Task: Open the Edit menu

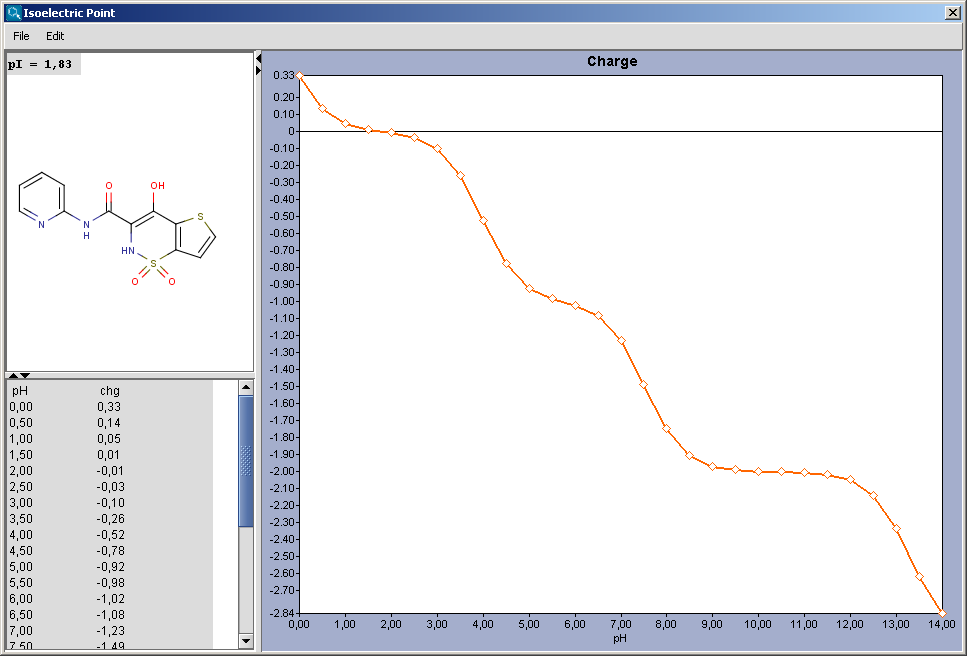Action: (55, 36)
